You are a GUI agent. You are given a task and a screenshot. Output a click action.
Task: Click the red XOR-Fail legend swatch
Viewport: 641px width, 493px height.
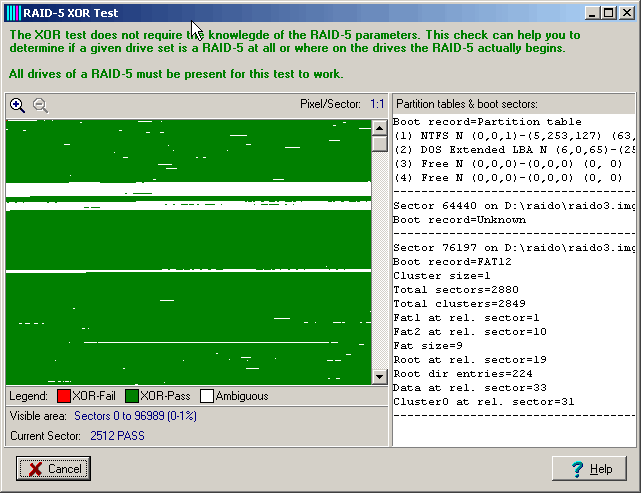(x=63, y=396)
